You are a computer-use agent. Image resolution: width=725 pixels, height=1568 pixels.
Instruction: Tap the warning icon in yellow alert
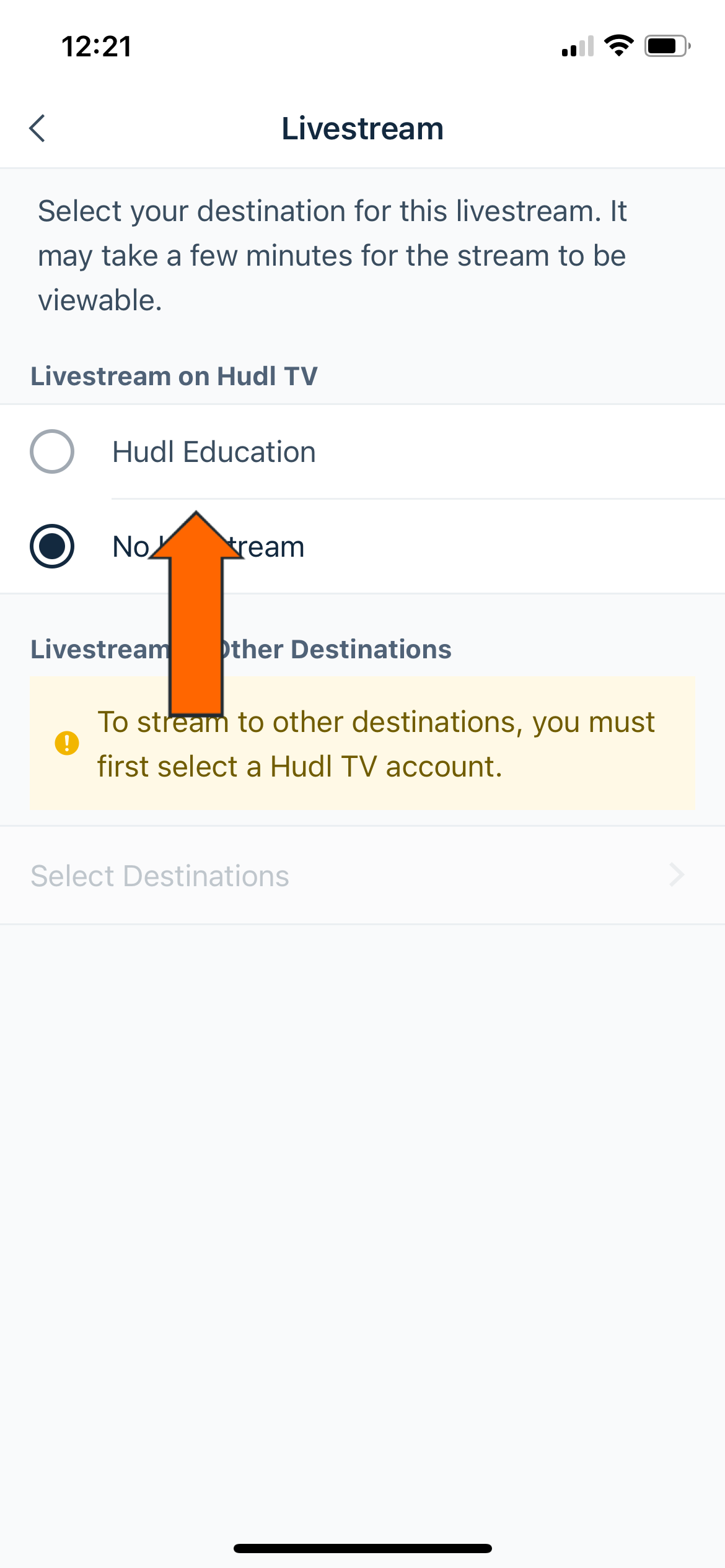66,743
